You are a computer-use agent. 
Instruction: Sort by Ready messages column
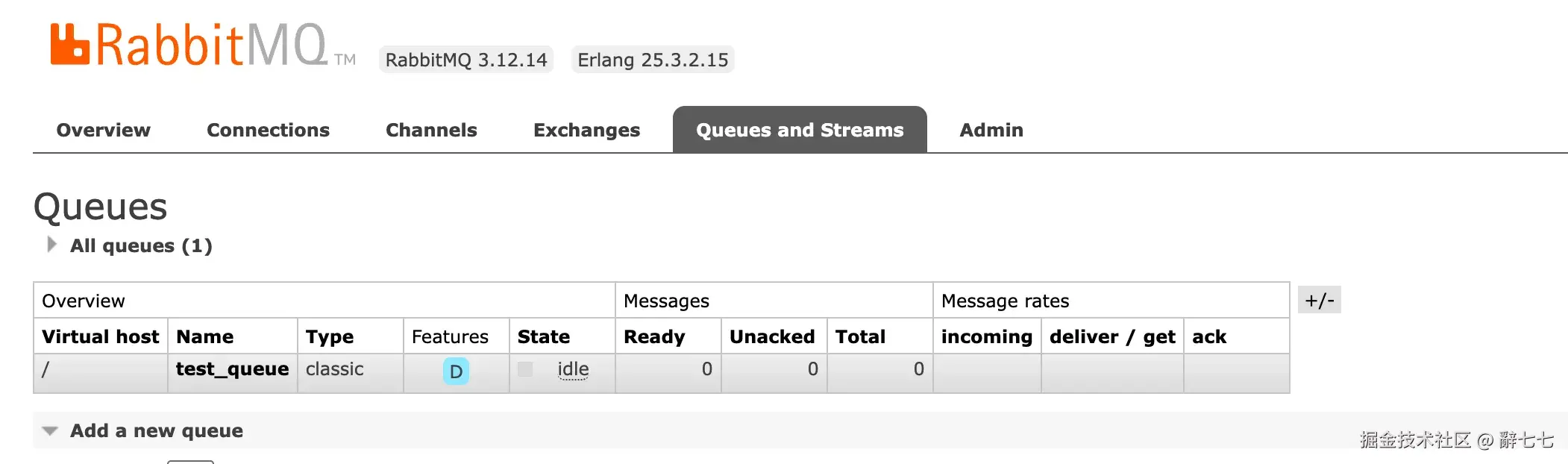click(653, 336)
